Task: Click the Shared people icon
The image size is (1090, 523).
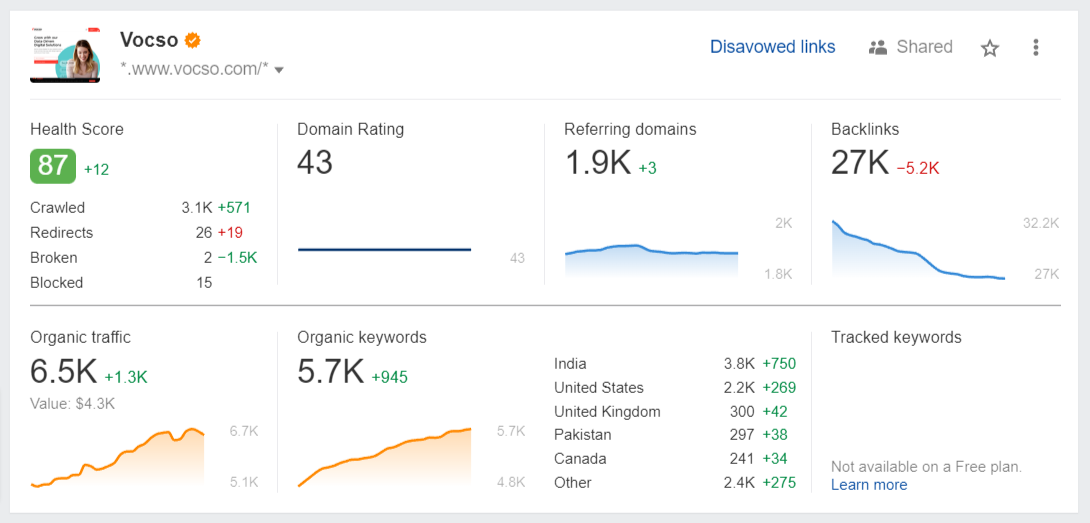Action: click(878, 47)
